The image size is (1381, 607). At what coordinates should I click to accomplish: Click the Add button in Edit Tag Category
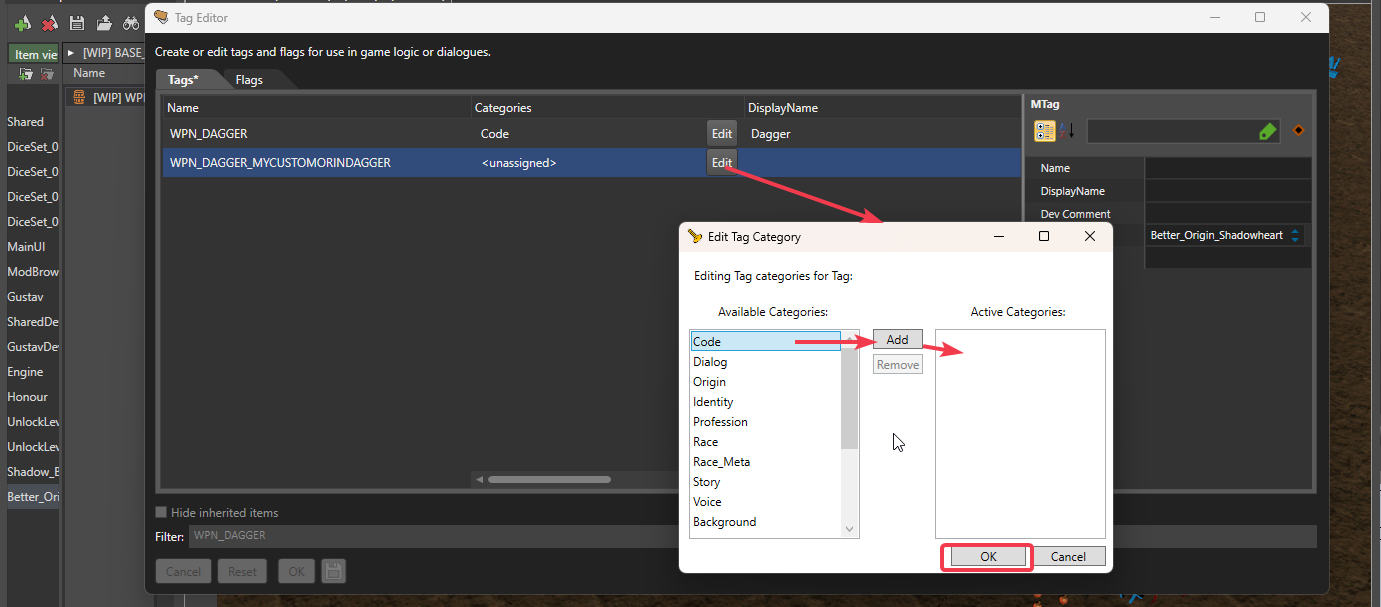coord(897,340)
